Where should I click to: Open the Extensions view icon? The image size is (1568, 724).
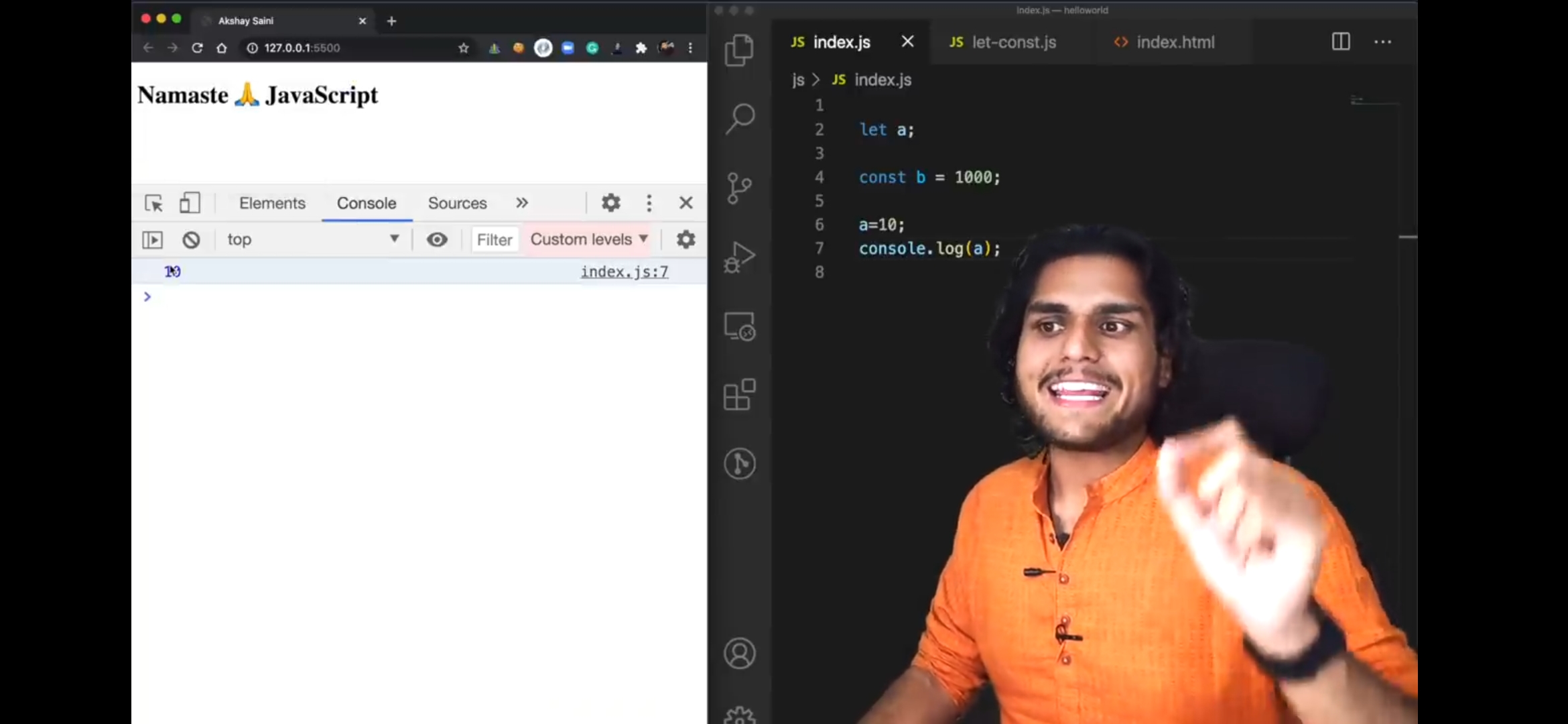740,394
